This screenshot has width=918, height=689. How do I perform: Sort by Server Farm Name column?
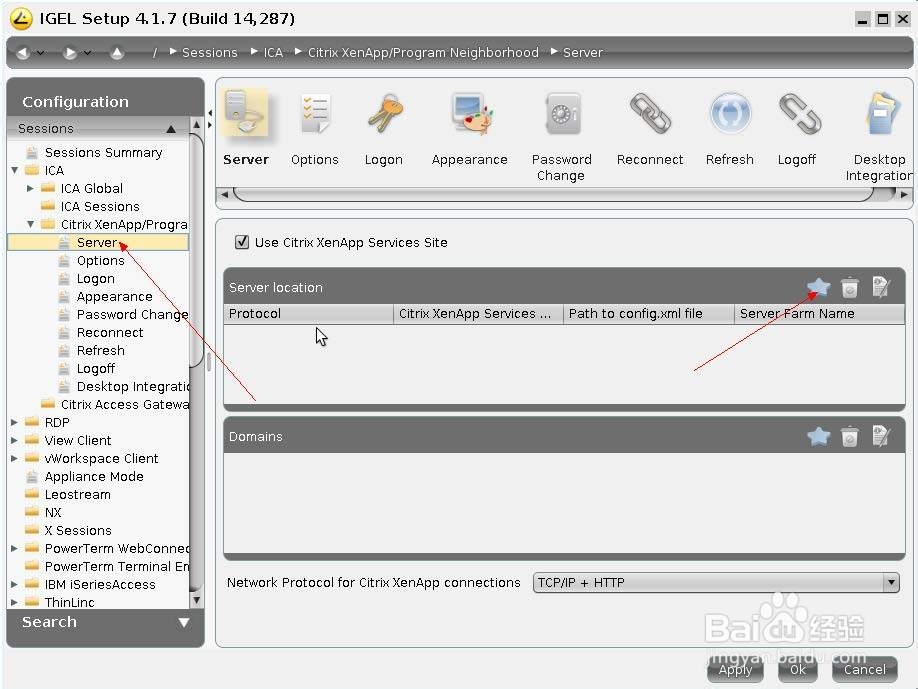click(x=820, y=314)
